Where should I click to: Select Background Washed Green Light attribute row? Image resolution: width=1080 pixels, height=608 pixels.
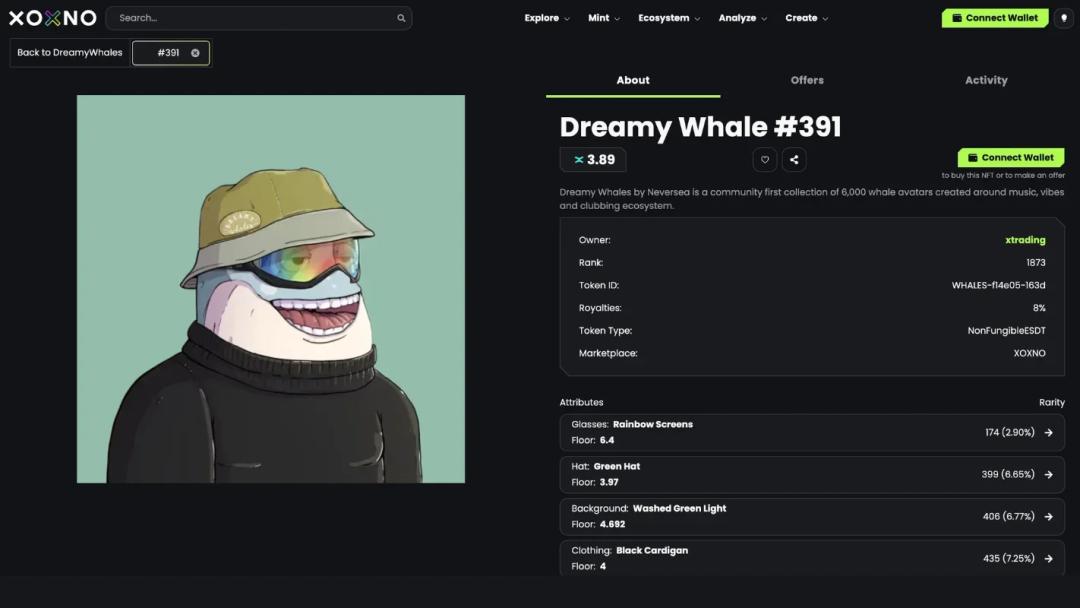pos(812,516)
